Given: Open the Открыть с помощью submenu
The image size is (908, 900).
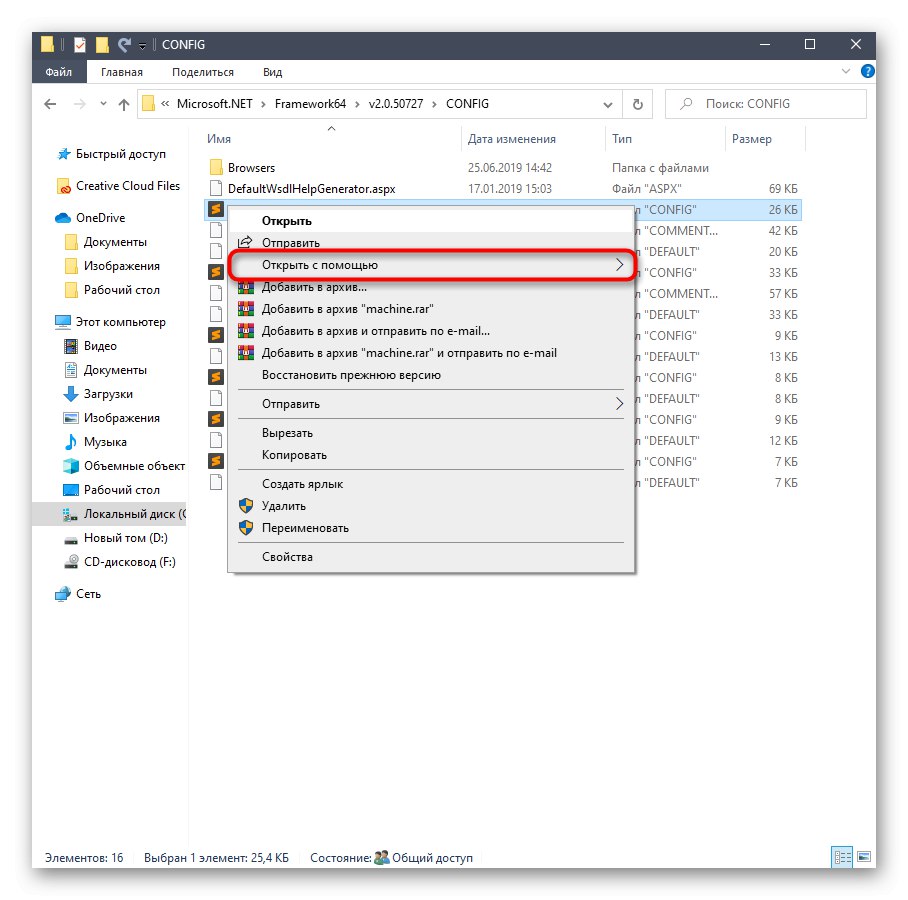Looking at the screenshot, I should tap(431, 265).
